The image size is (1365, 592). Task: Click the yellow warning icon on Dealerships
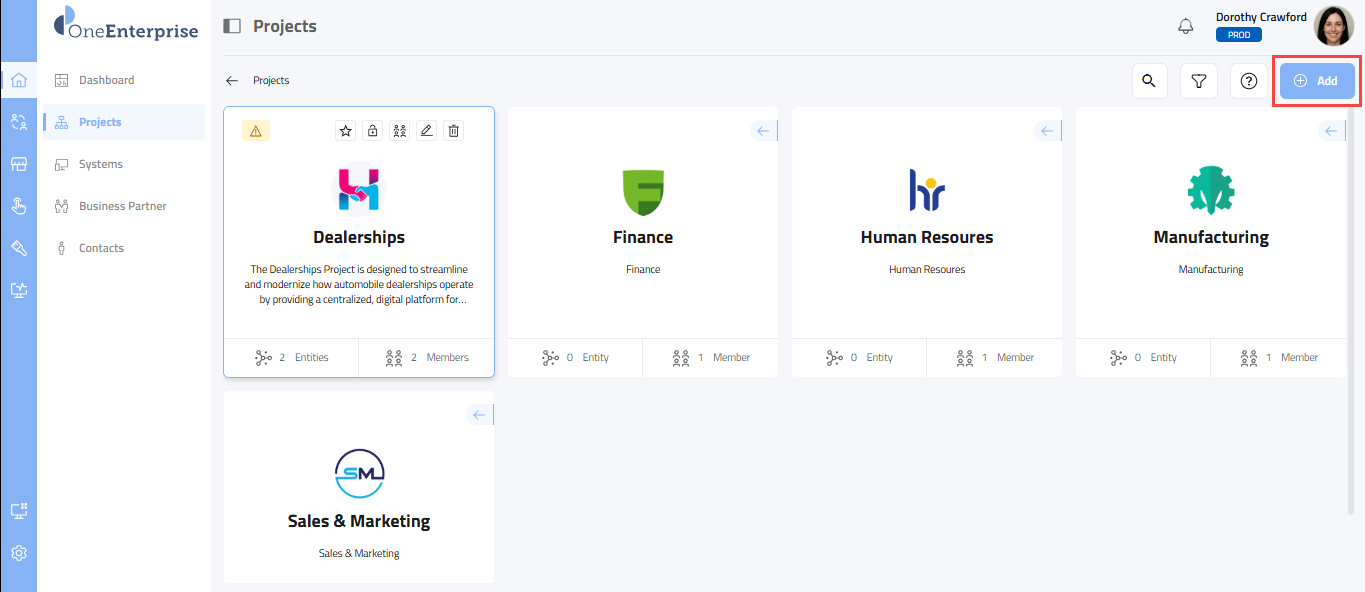tap(255, 130)
